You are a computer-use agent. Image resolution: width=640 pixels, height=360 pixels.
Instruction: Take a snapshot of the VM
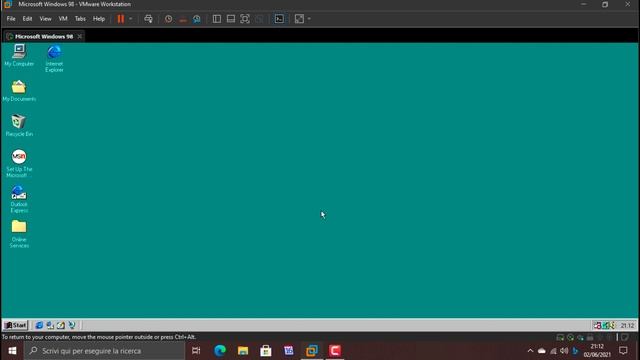point(169,19)
